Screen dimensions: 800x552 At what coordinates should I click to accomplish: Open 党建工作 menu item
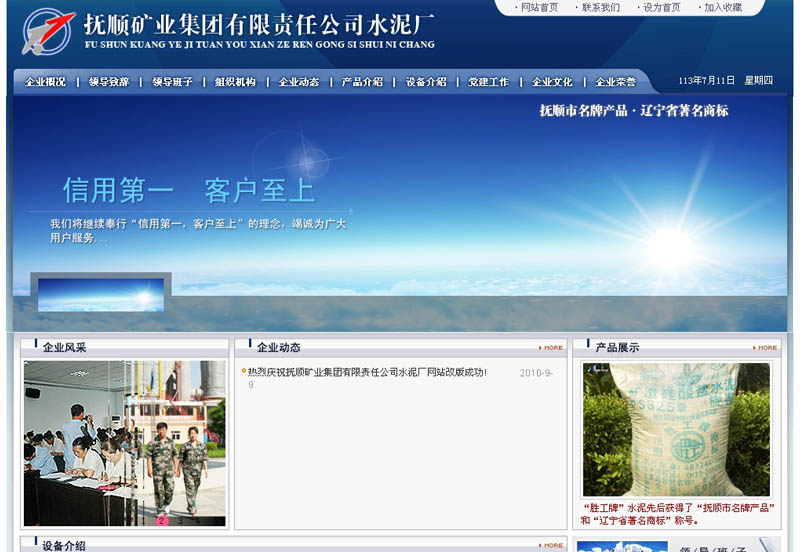[489, 82]
